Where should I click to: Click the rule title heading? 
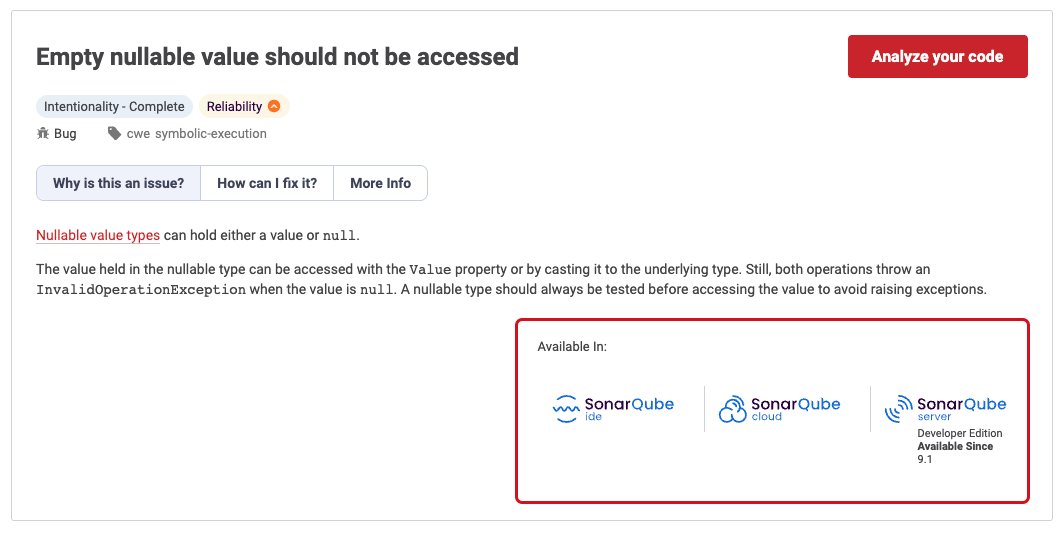click(277, 57)
